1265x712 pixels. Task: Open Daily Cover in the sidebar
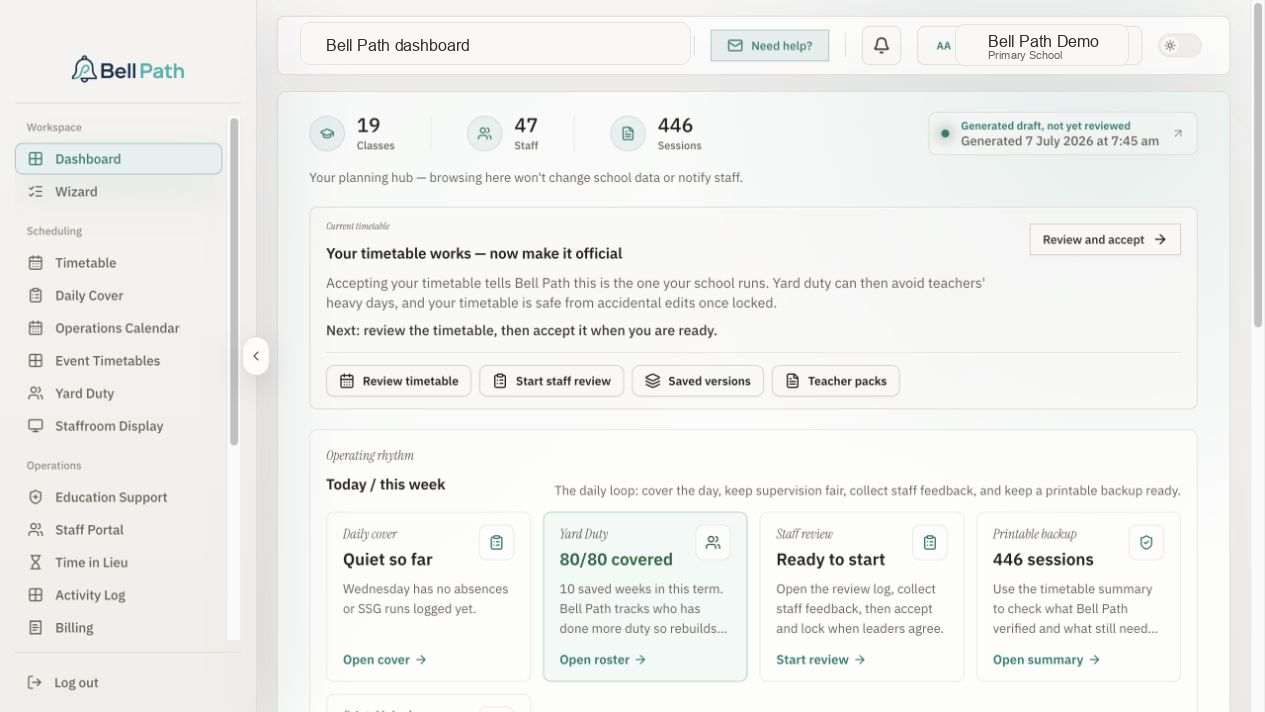point(118,296)
